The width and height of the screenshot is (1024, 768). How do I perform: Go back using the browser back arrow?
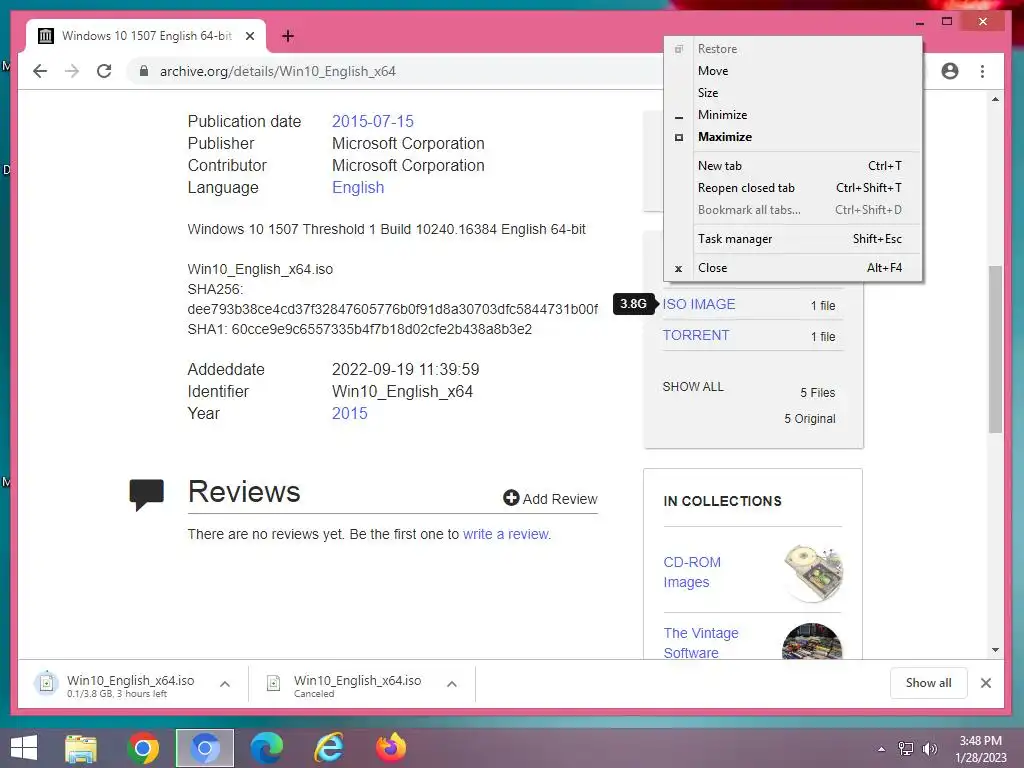tap(40, 71)
